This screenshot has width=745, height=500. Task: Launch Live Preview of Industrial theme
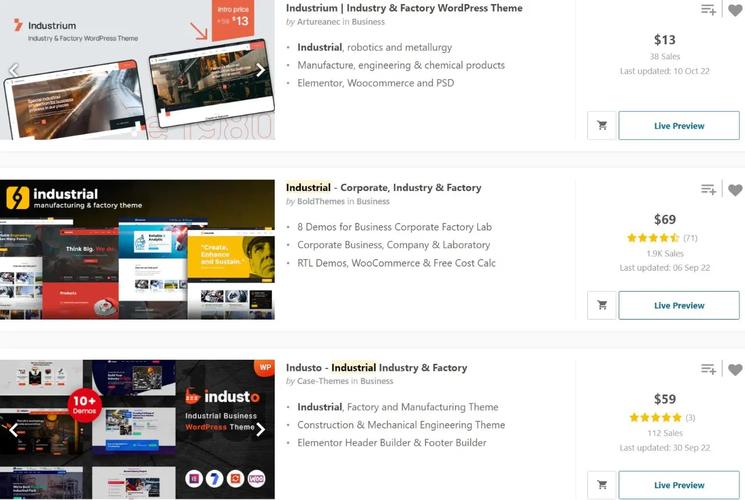point(679,305)
